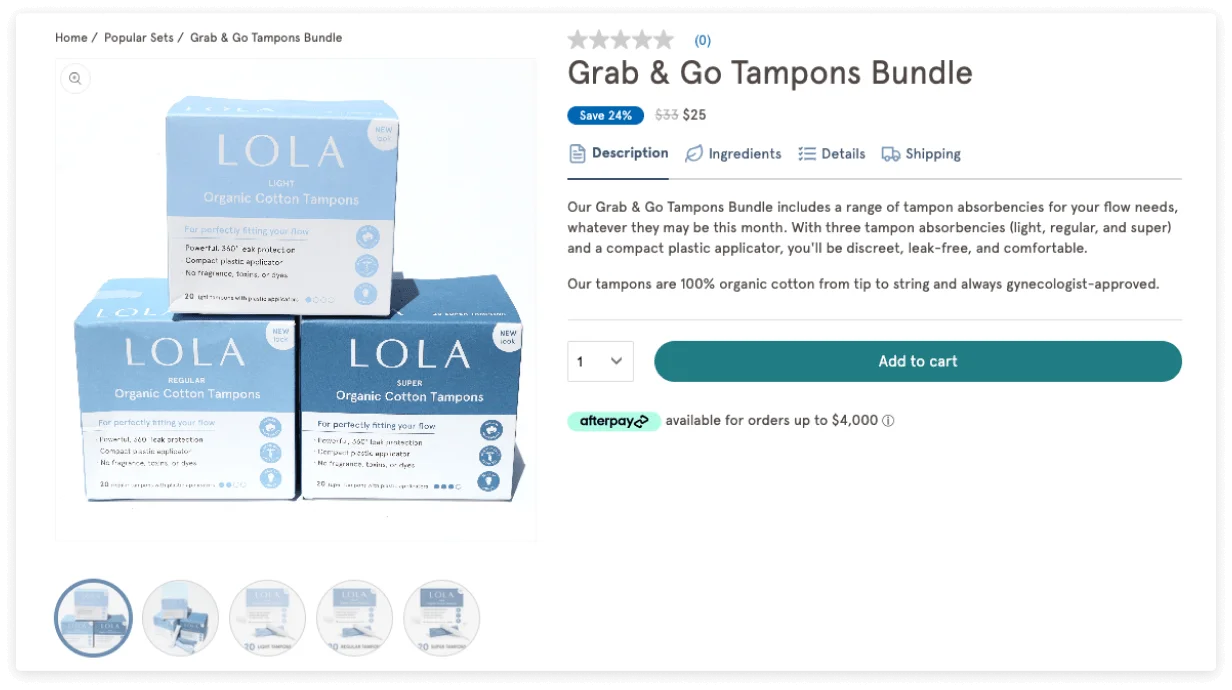1232x690 pixels.
Task: Click the Ingredients leaf icon
Action: pos(694,154)
